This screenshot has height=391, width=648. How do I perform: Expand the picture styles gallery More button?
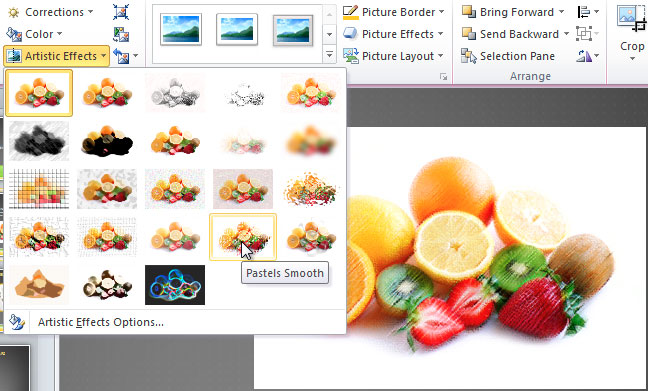coord(329,54)
